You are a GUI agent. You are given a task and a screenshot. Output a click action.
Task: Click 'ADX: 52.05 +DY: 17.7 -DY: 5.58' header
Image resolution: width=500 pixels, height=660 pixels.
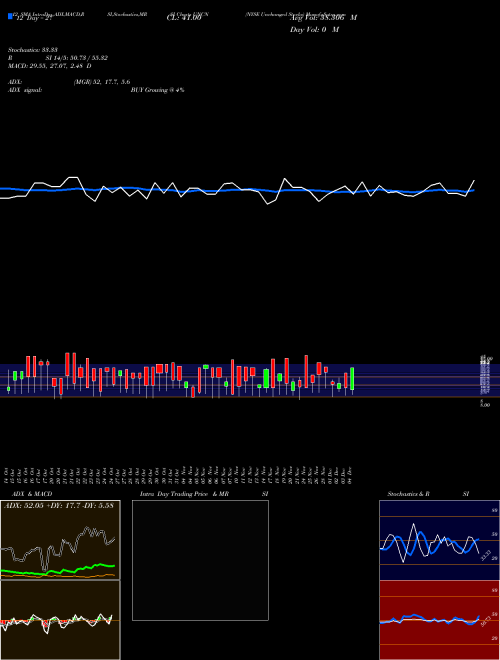tap(59, 505)
